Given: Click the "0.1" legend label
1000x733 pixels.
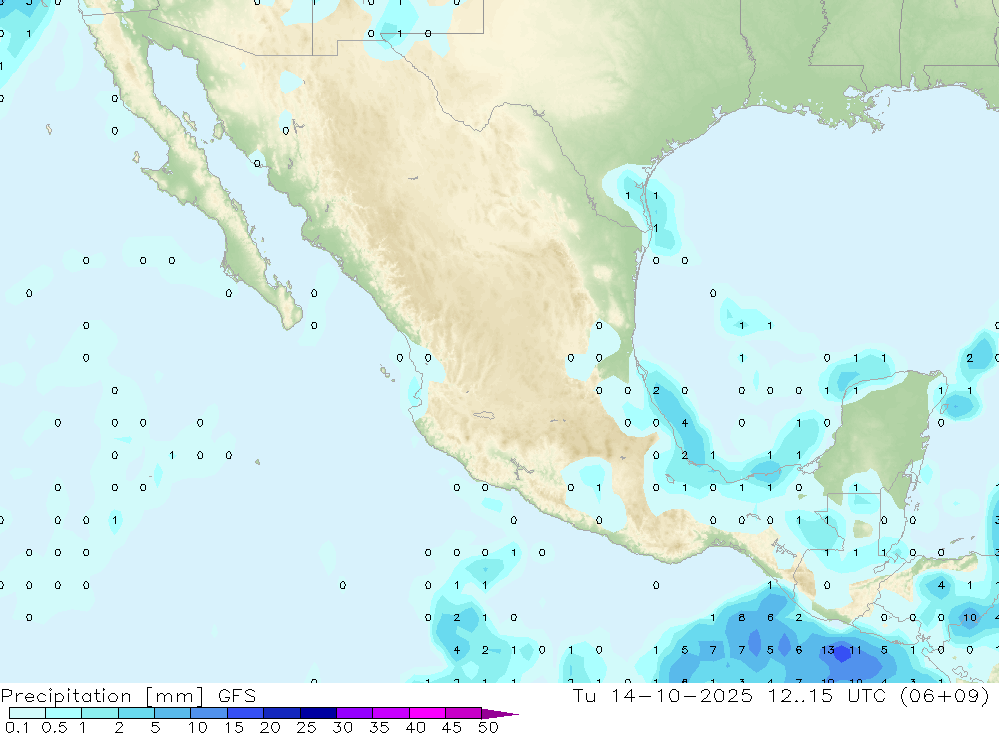Looking at the screenshot, I should [x=17, y=727].
